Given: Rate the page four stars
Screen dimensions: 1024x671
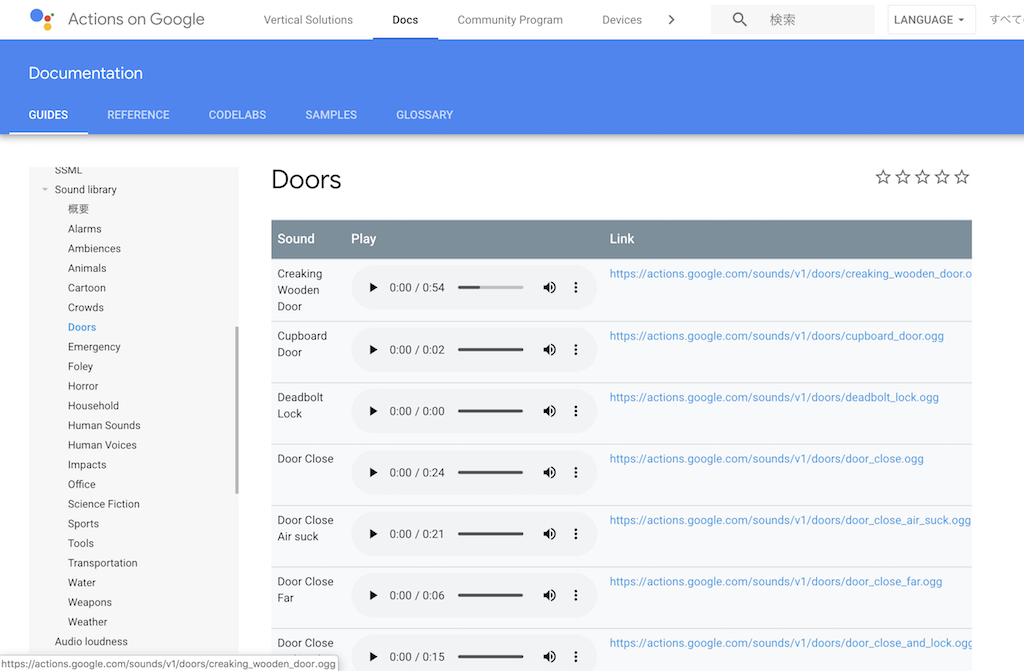Looking at the screenshot, I should 942,177.
